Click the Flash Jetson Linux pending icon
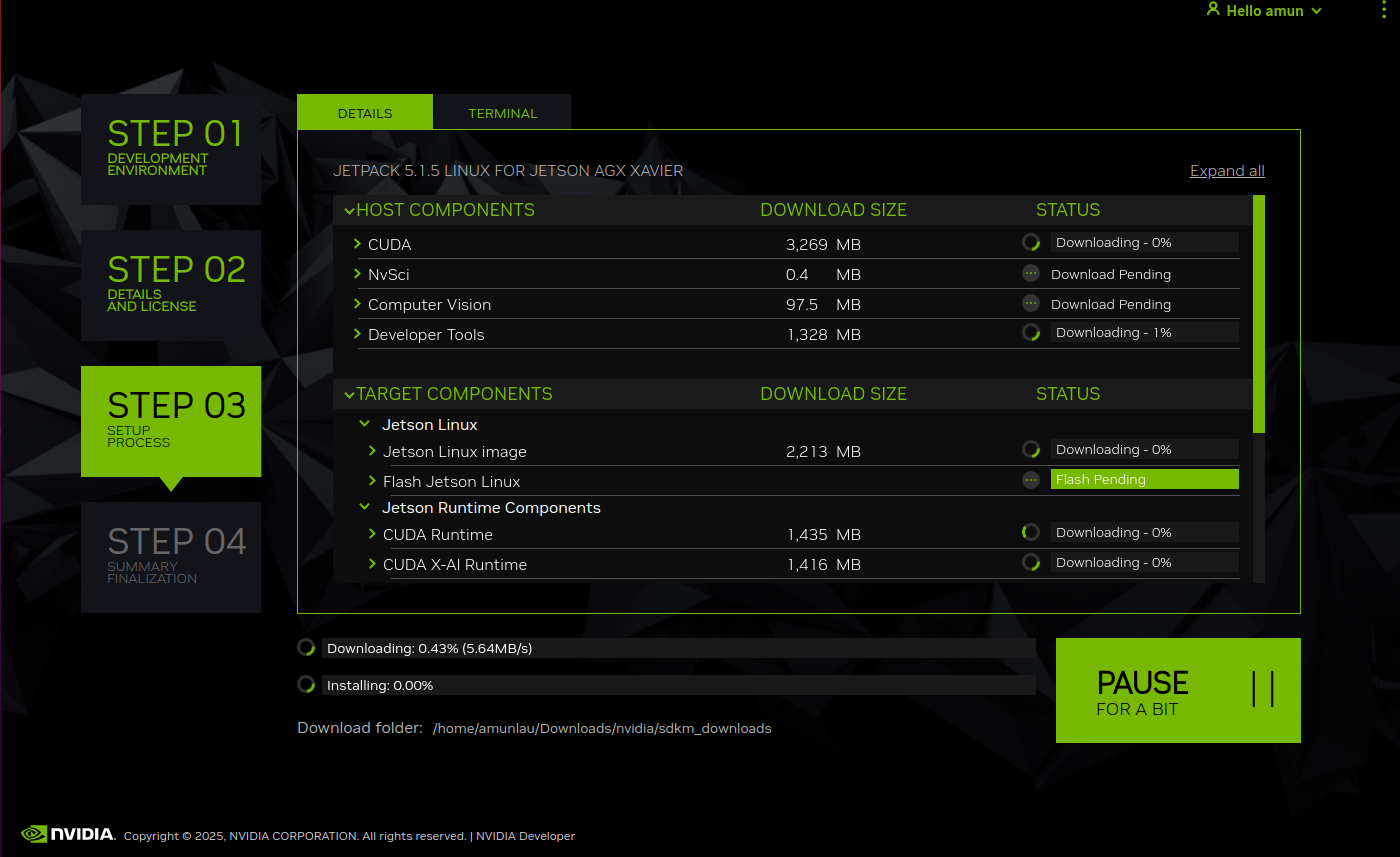 pos(1031,480)
